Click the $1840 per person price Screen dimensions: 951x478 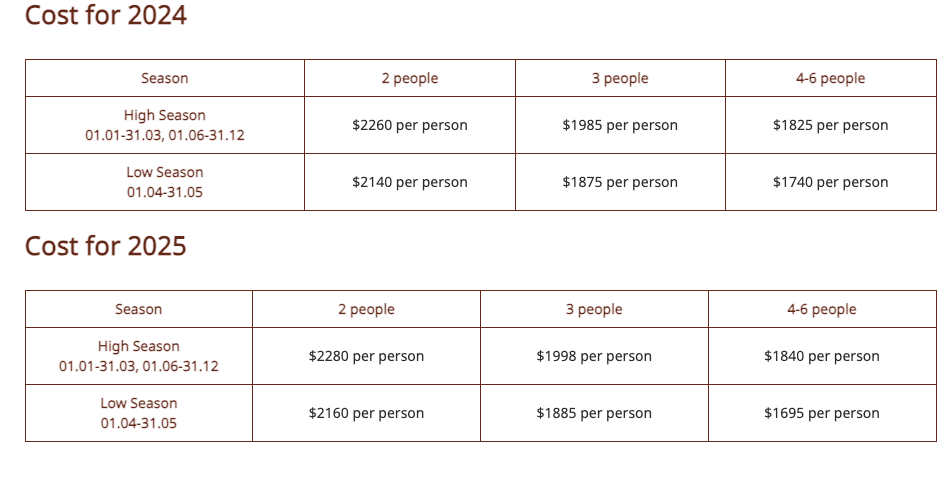(x=822, y=356)
